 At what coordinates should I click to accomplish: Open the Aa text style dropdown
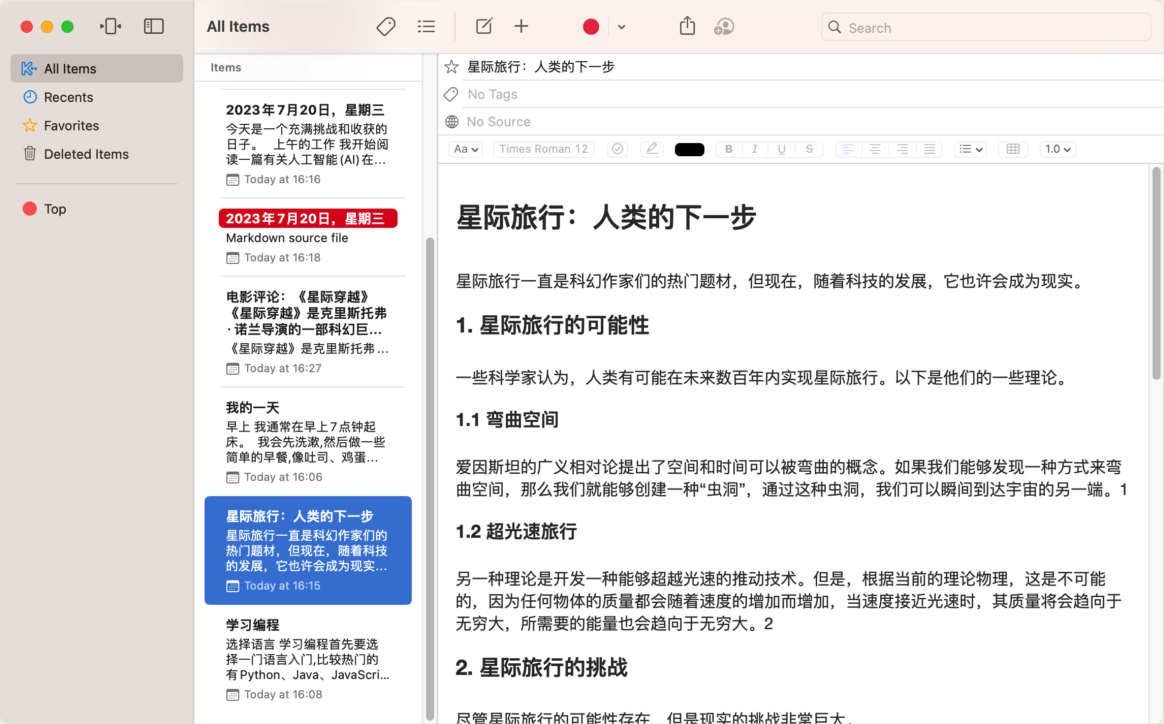point(466,149)
